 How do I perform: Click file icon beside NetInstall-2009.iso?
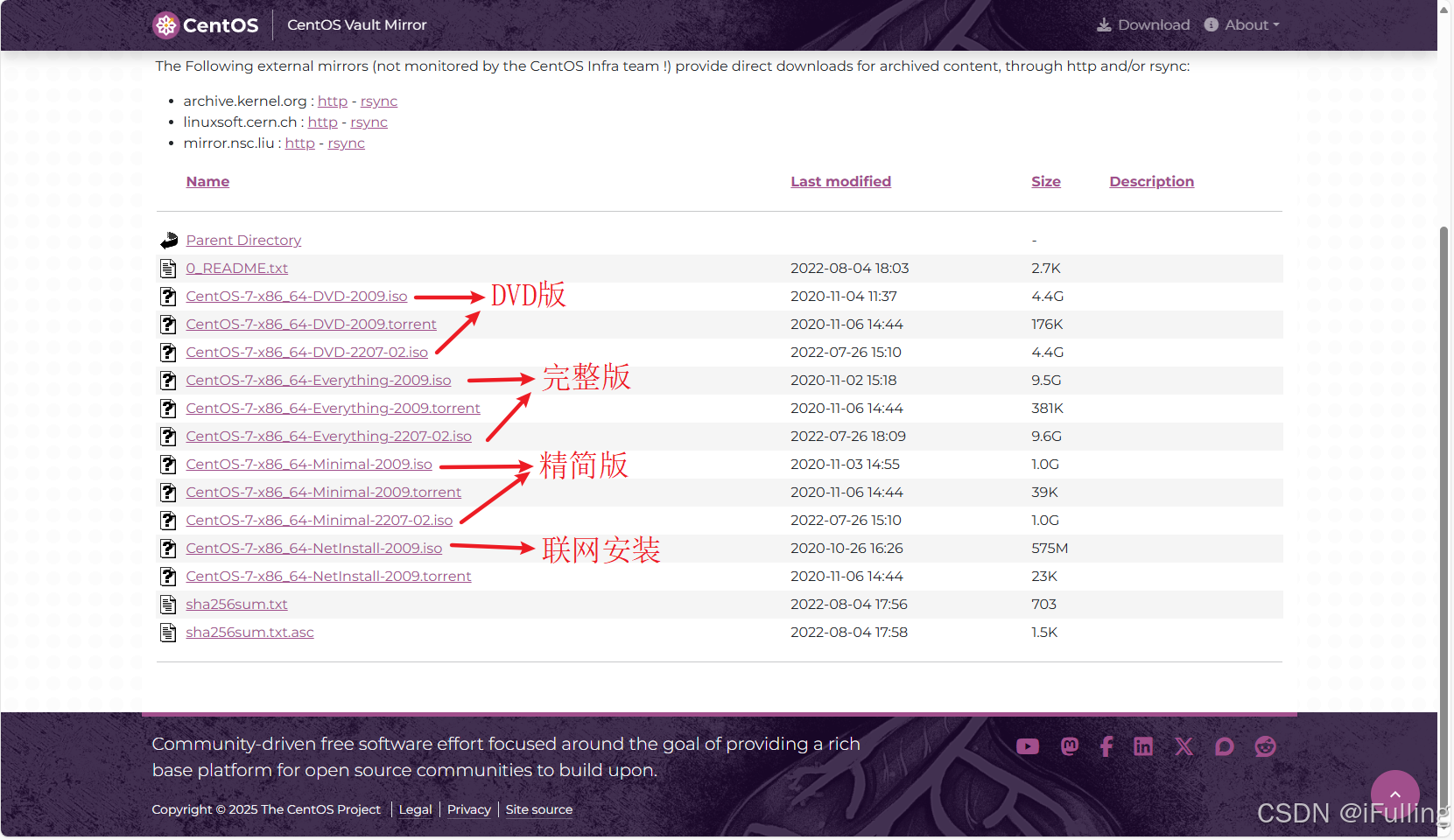coord(169,549)
